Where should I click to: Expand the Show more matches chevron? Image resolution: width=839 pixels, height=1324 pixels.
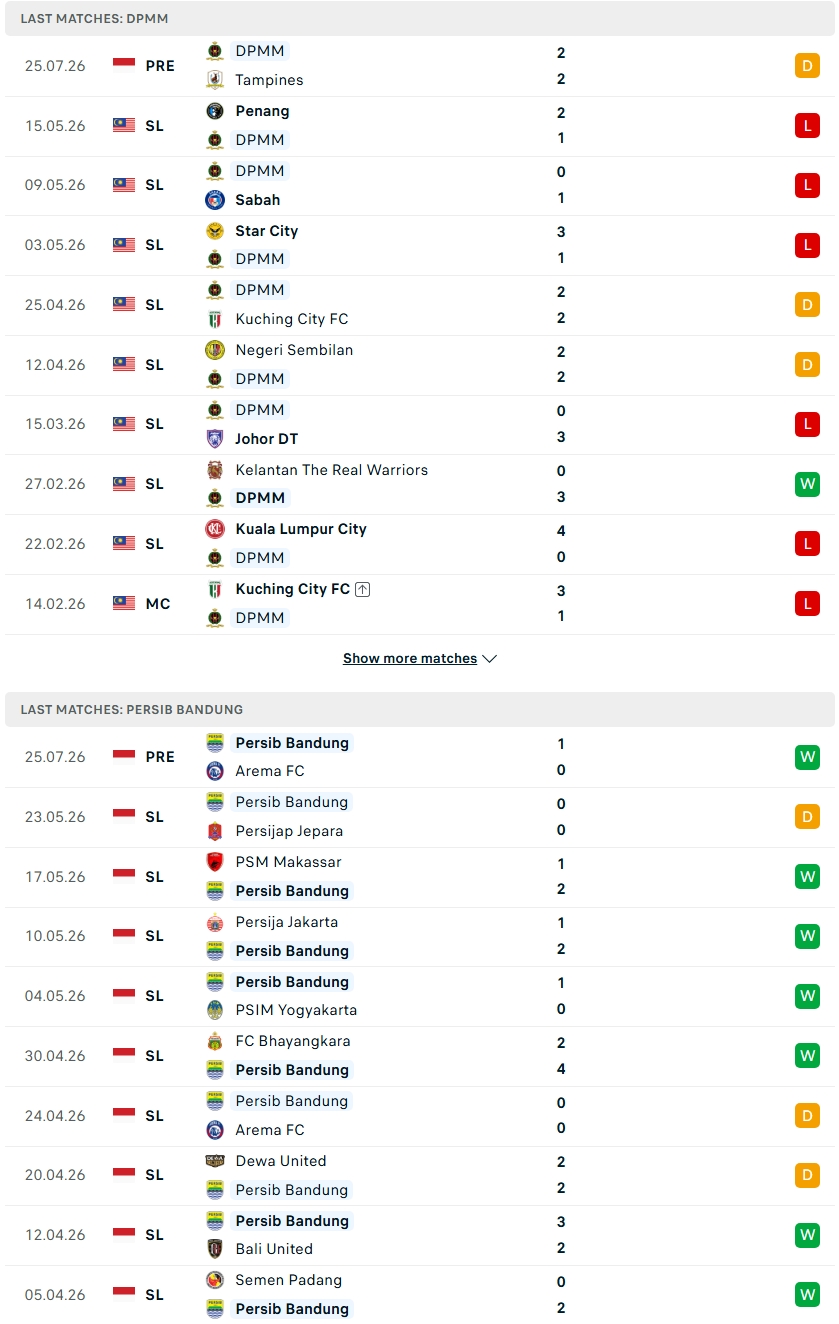point(490,659)
